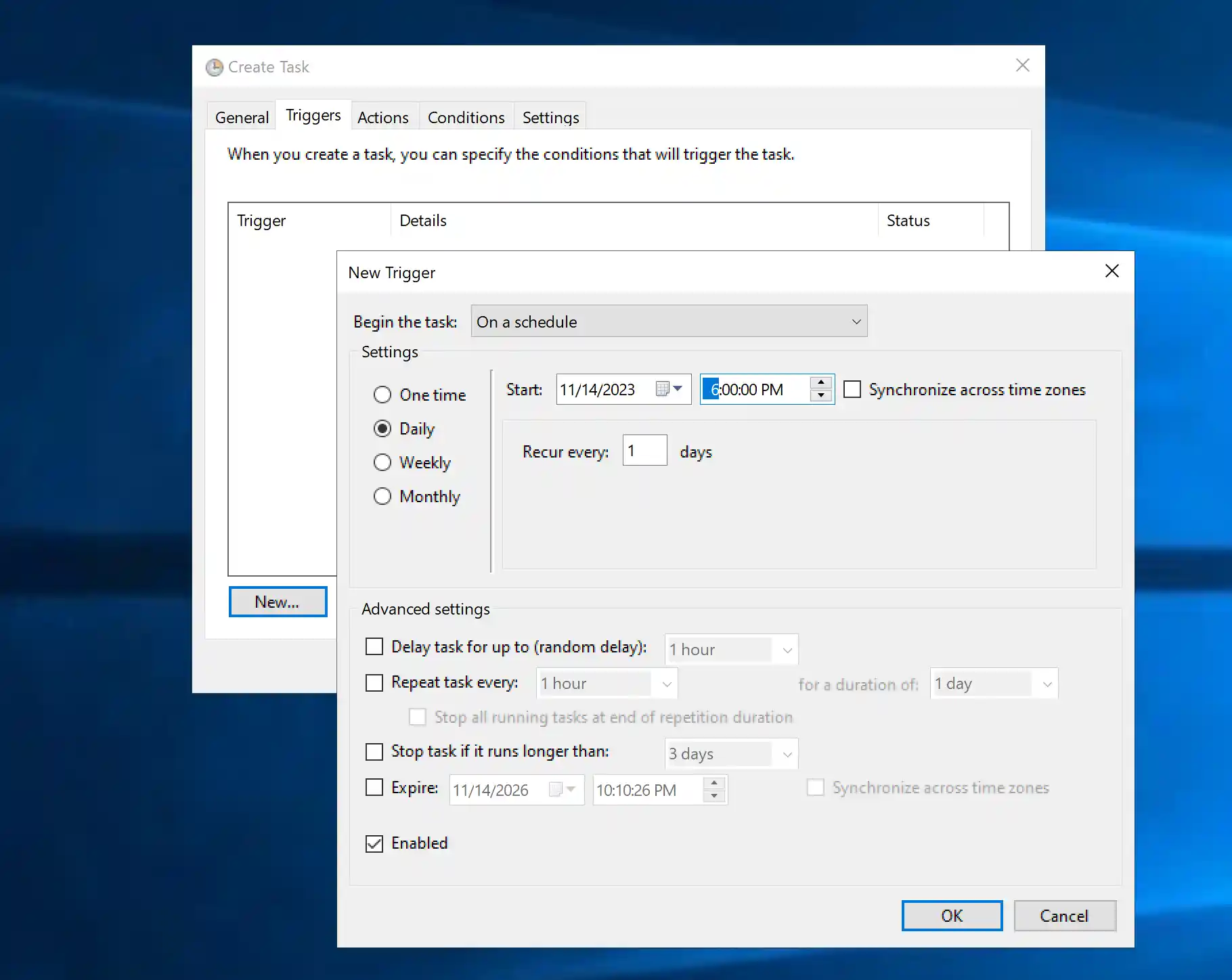Switch to the Actions tab
This screenshot has height=980, width=1232.
click(382, 117)
